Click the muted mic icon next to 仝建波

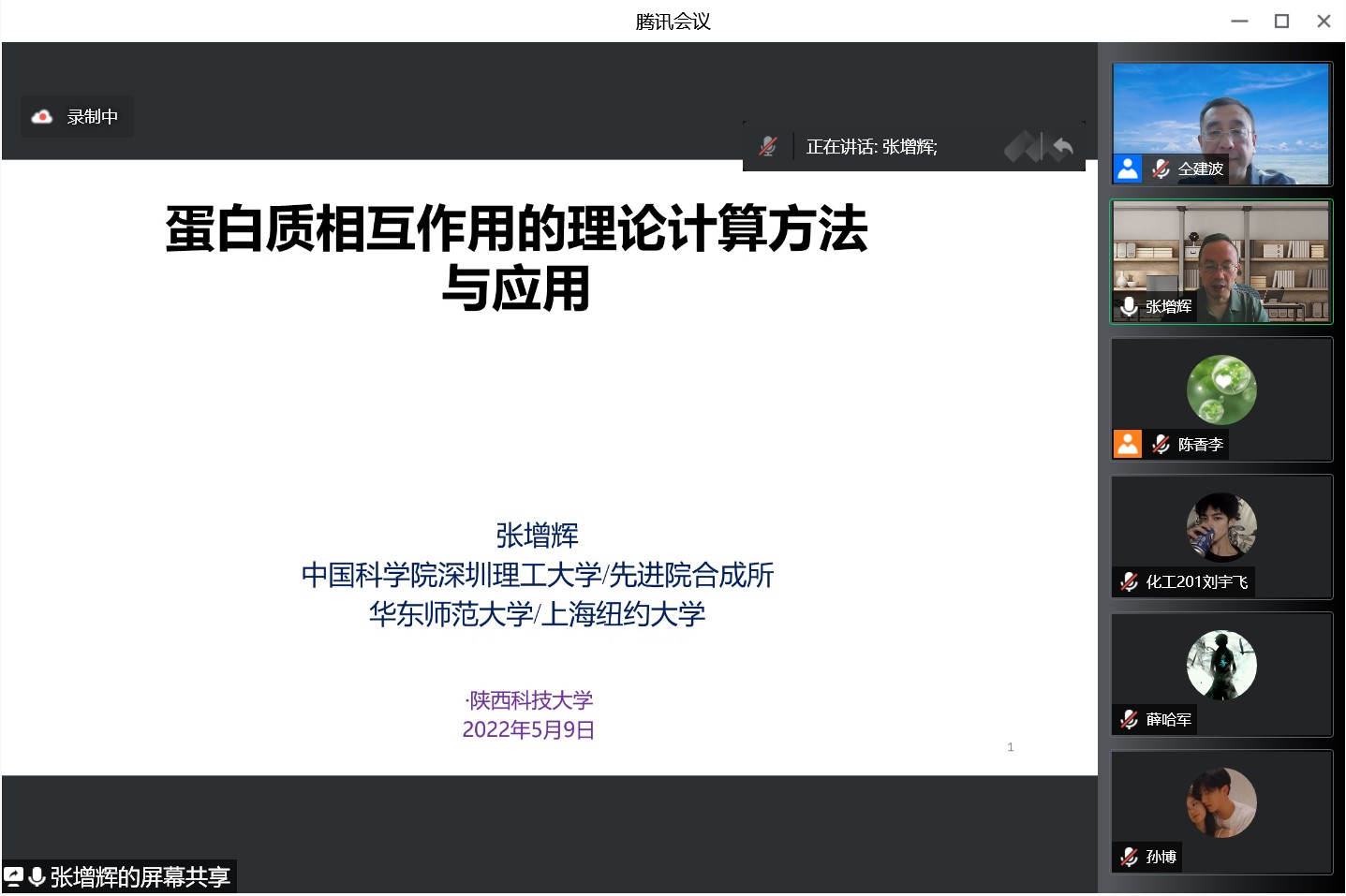1161,169
